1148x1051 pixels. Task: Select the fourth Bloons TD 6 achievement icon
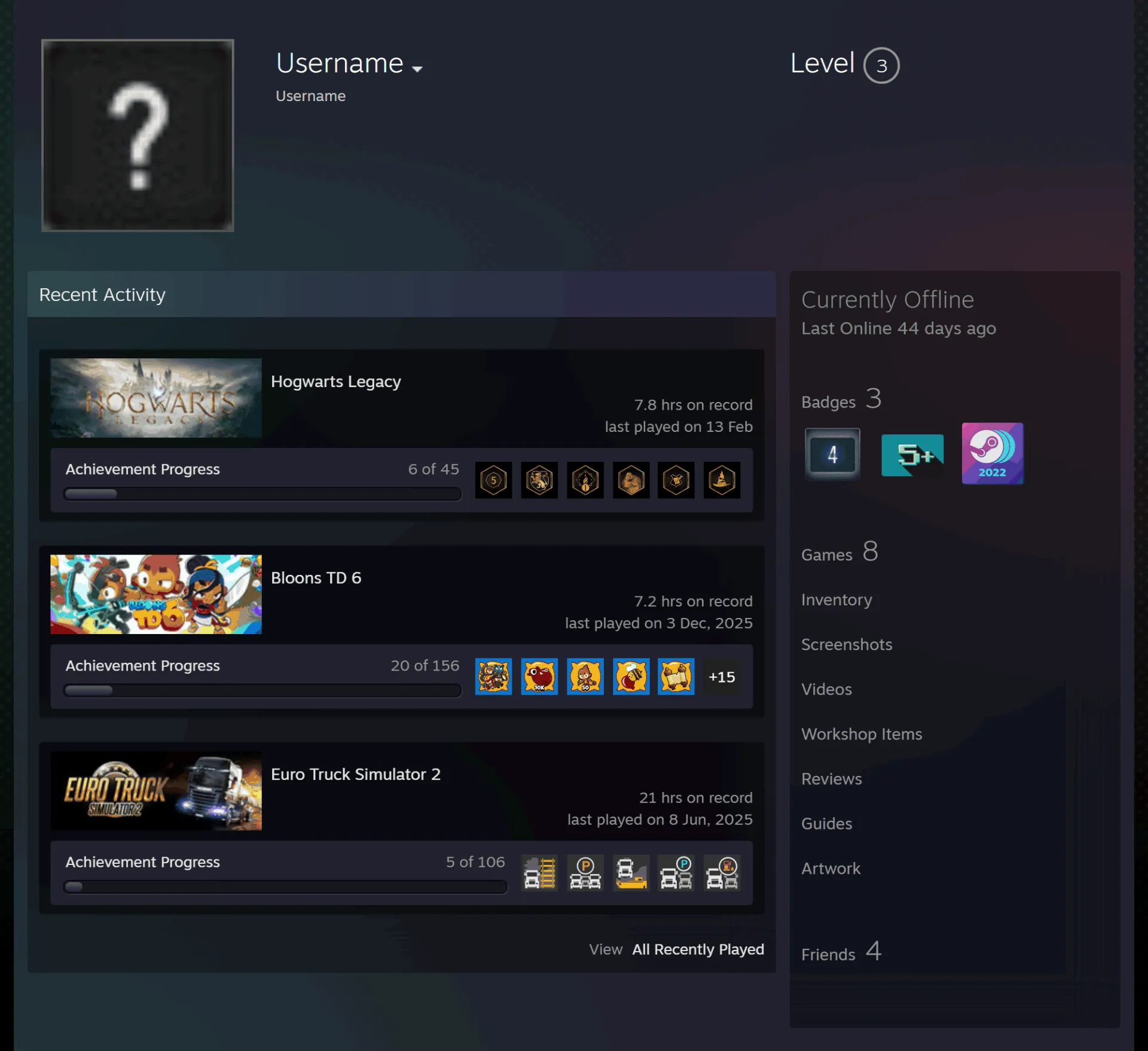(631, 677)
